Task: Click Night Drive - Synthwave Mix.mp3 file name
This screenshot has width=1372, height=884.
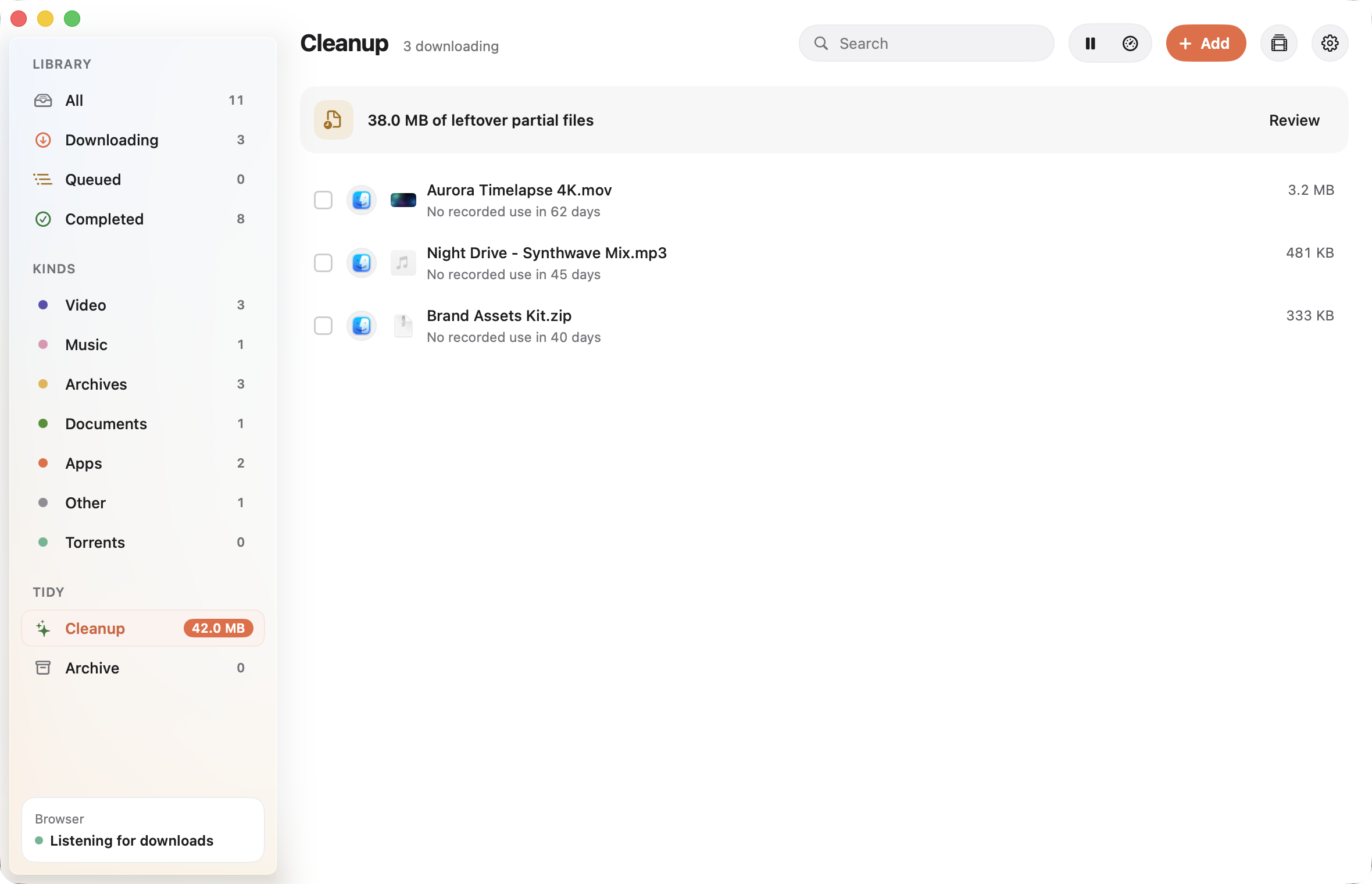Action: (546, 253)
